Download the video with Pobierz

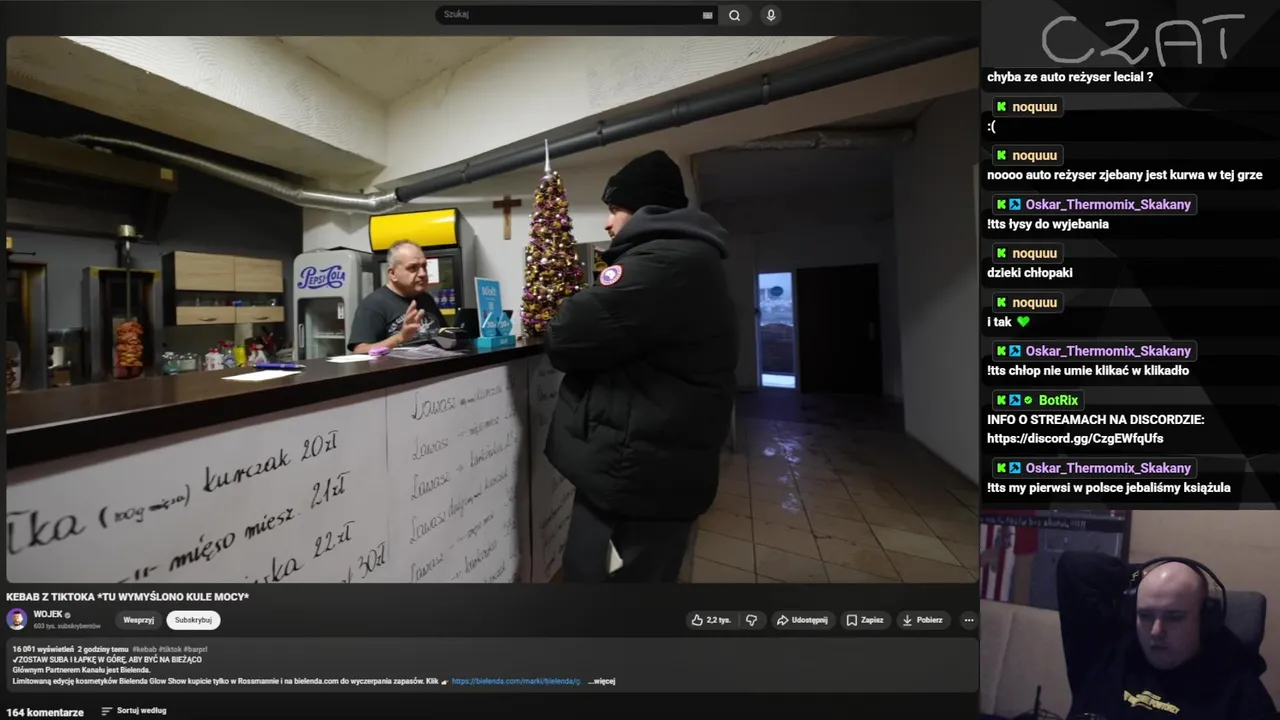pyautogui.click(x=922, y=620)
